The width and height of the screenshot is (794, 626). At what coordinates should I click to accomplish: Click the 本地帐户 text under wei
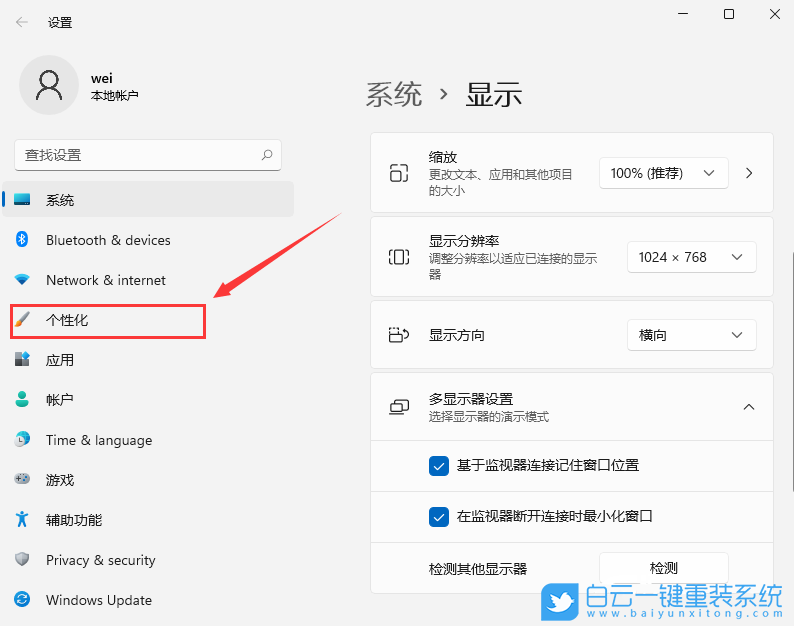pyautogui.click(x=114, y=95)
